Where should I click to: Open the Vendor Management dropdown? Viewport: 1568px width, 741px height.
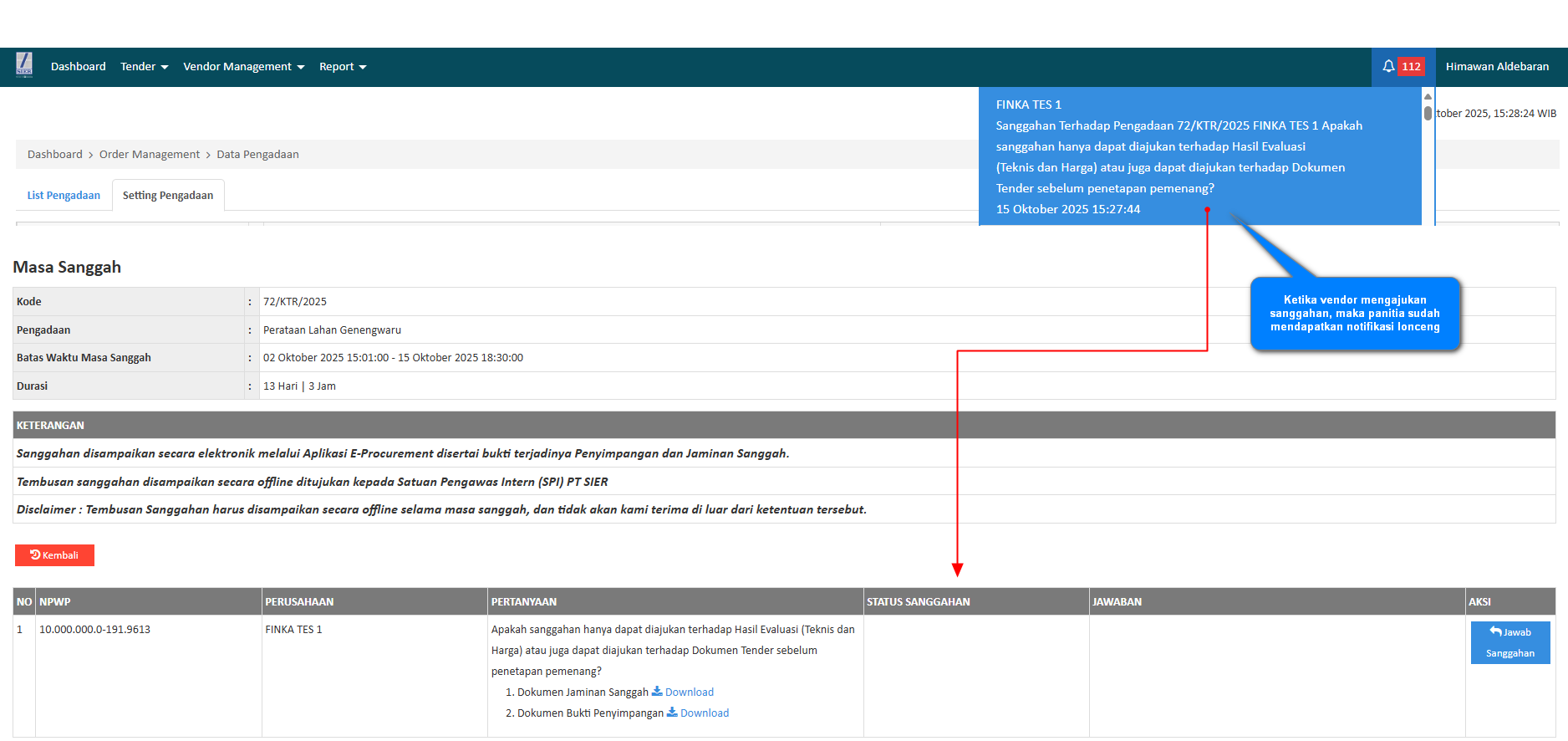(x=243, y=67)
